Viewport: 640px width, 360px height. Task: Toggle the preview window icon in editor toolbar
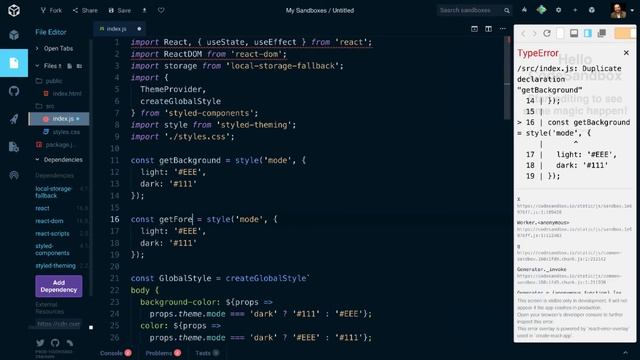tap(474, 29)
